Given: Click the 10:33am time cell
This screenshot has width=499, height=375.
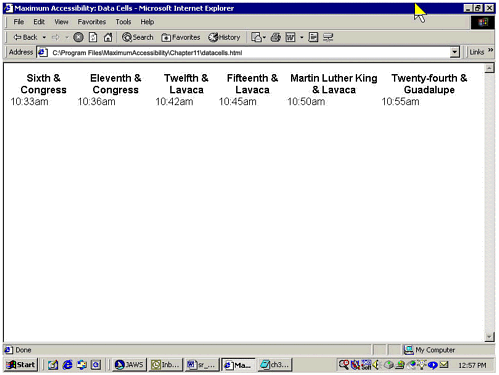Looking at the screenshot, I should (x=29, y=101).
